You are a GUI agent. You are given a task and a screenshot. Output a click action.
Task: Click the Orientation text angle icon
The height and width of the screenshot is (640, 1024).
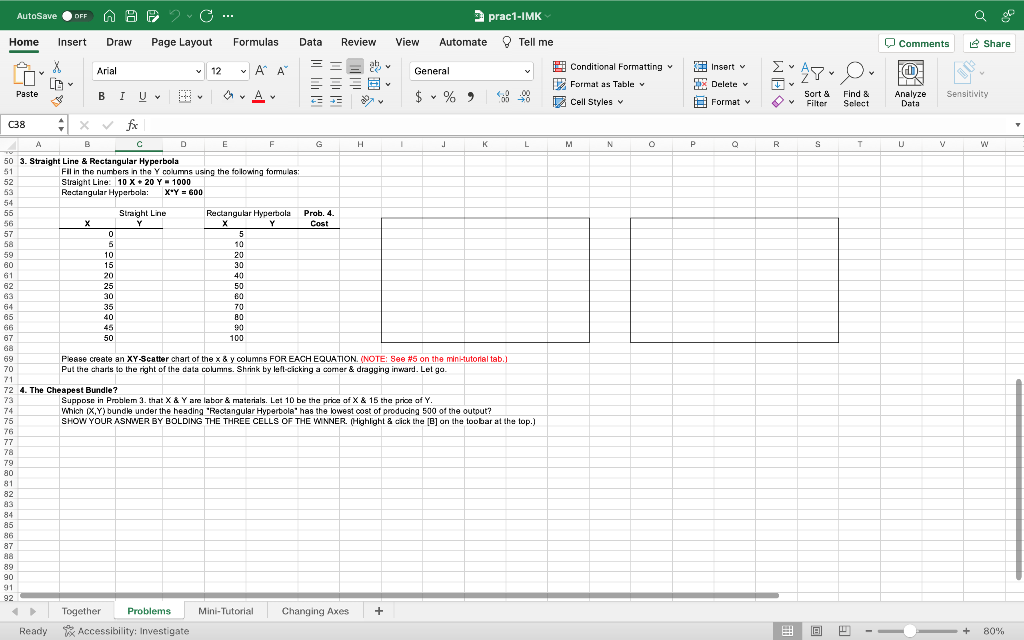(x=368, y=101)
